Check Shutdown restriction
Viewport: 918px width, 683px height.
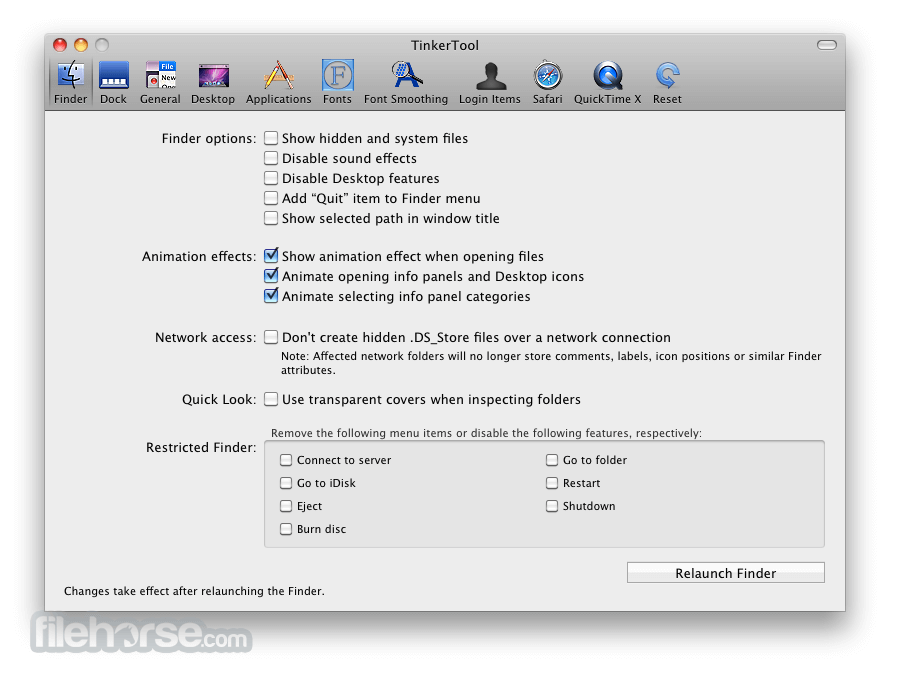coord(552,506)
